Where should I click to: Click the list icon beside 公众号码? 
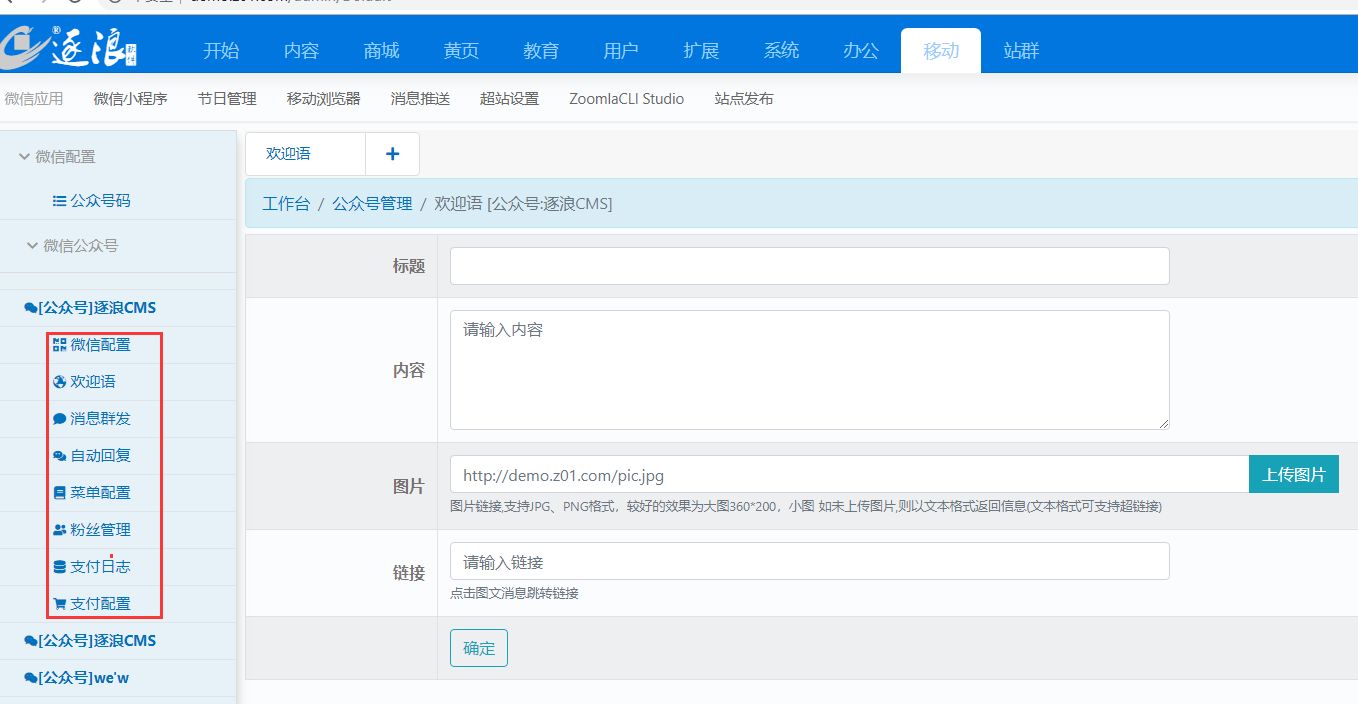pyautogui.click(x=59, y=201)
